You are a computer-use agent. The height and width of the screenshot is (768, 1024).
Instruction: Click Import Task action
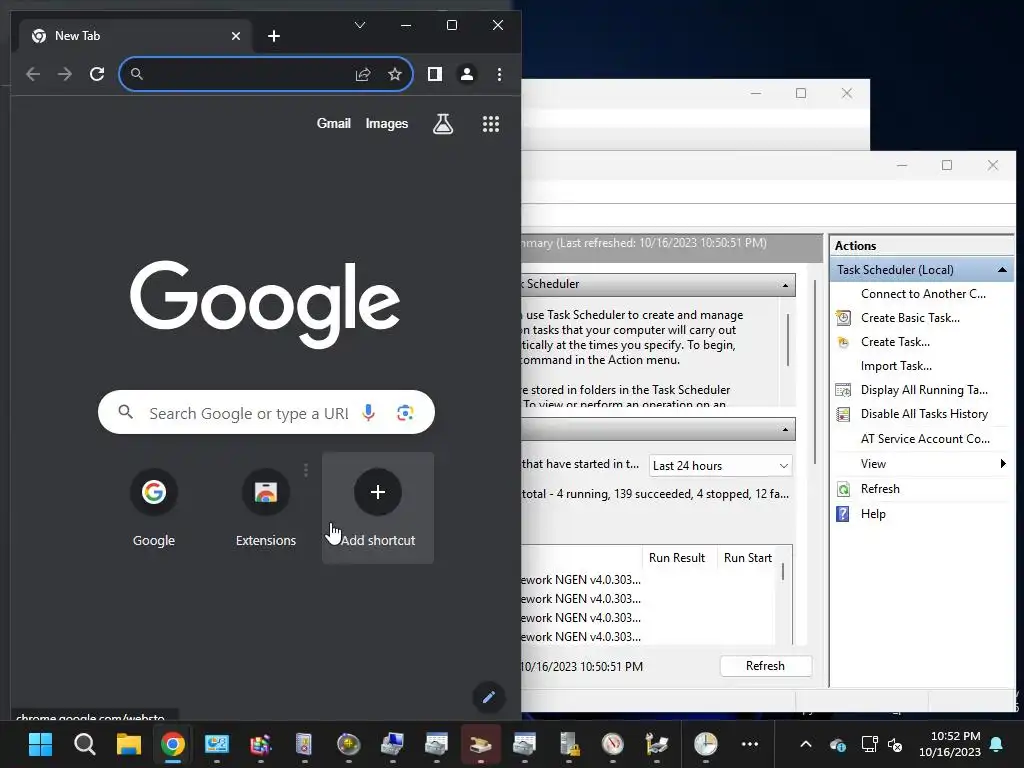click(896, 366)
